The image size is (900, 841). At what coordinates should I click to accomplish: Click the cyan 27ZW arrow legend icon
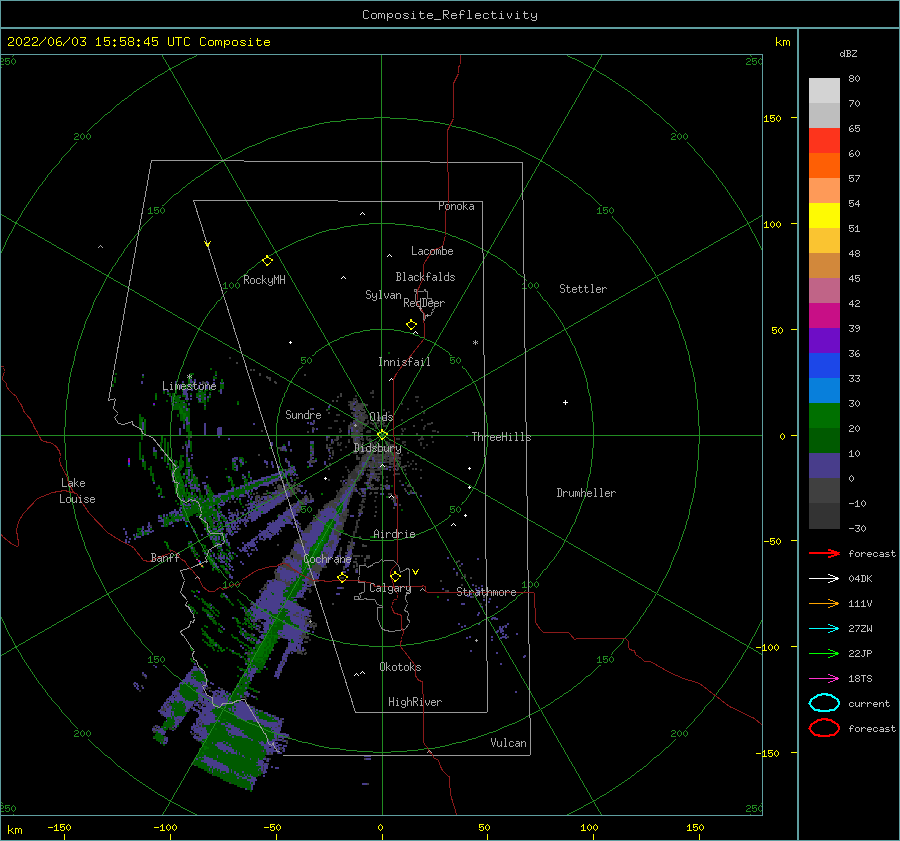tap(824, 629)
